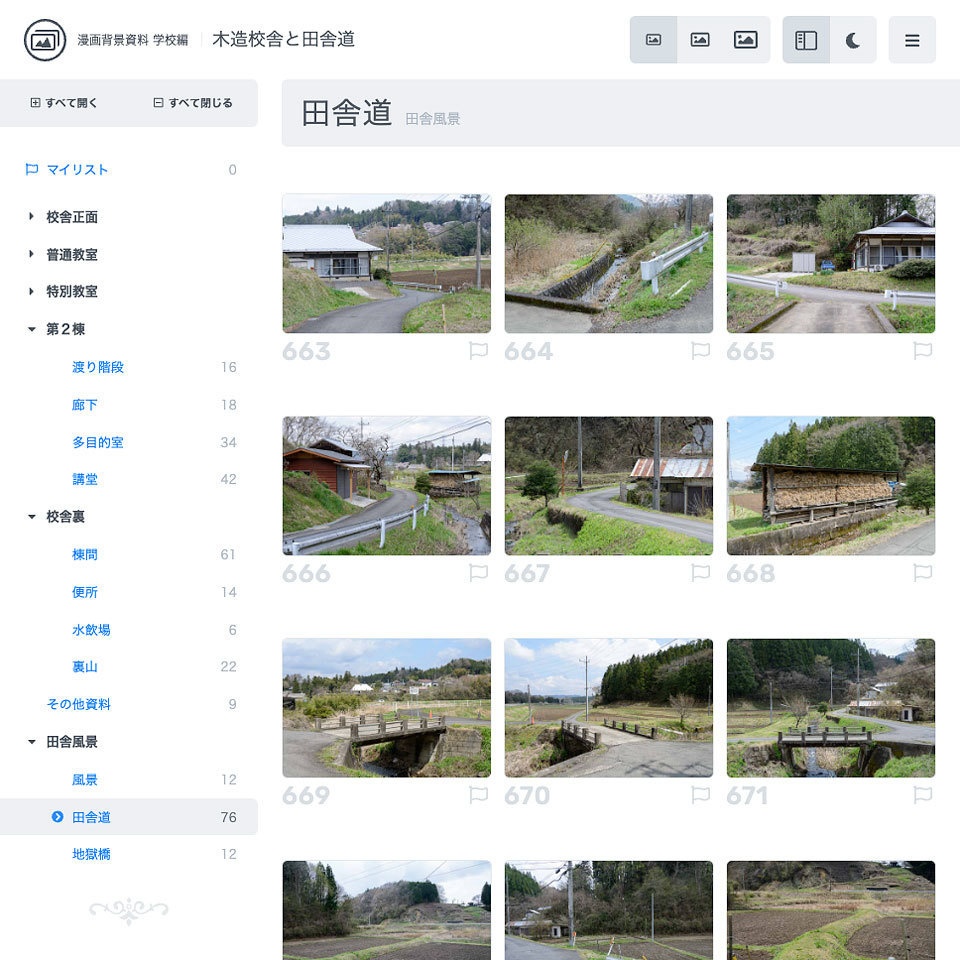Screen dimensions: 960x960
Task: Flag photo 671 for my list
Action: tap(923, 795)
